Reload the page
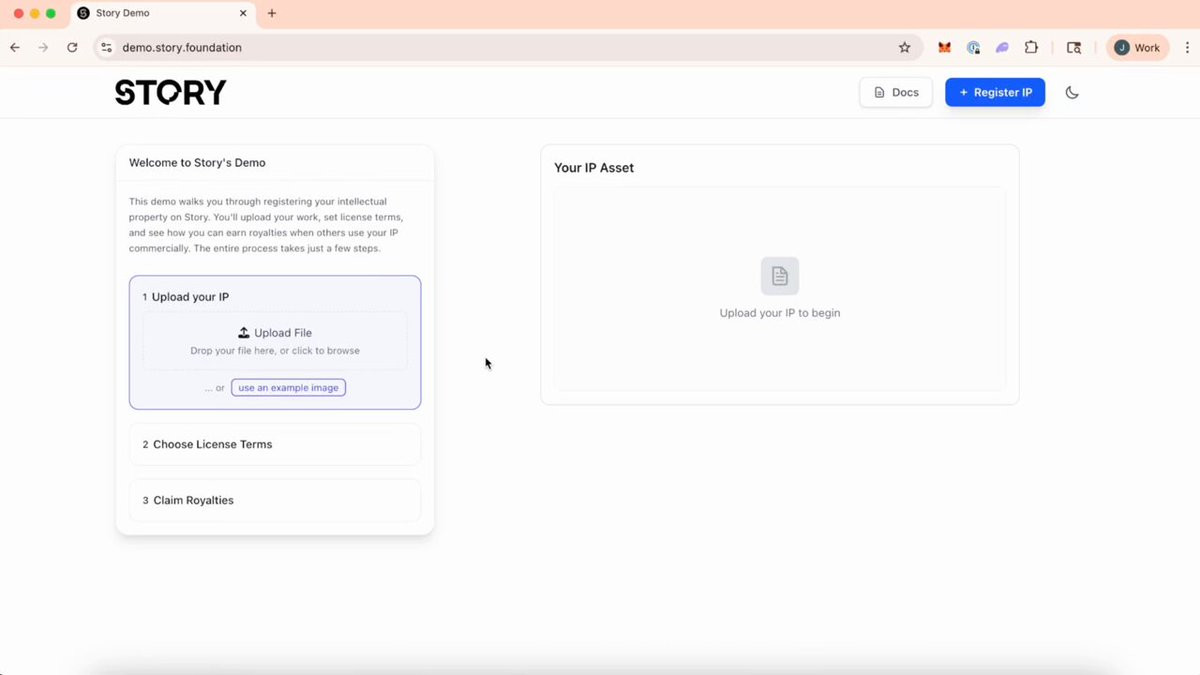The height and width of the screenshot is (675, 1200). [72, 47]
